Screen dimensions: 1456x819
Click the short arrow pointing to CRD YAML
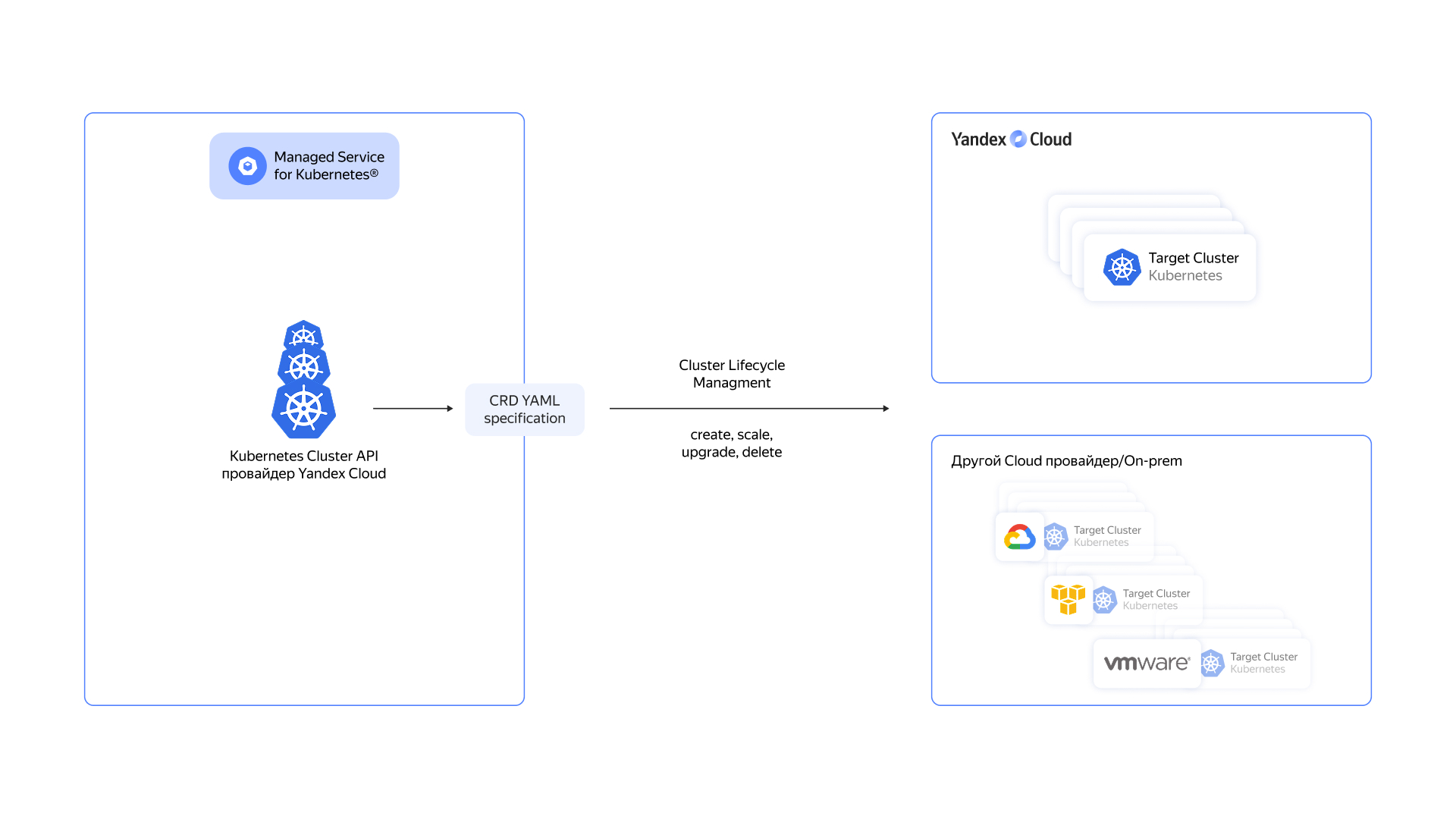click(413, 409)
